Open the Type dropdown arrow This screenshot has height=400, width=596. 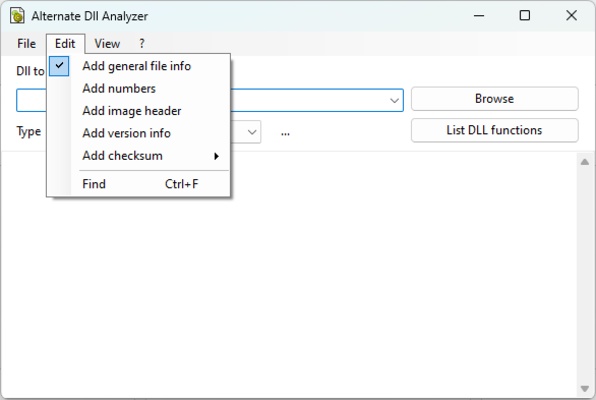point(252,132)
